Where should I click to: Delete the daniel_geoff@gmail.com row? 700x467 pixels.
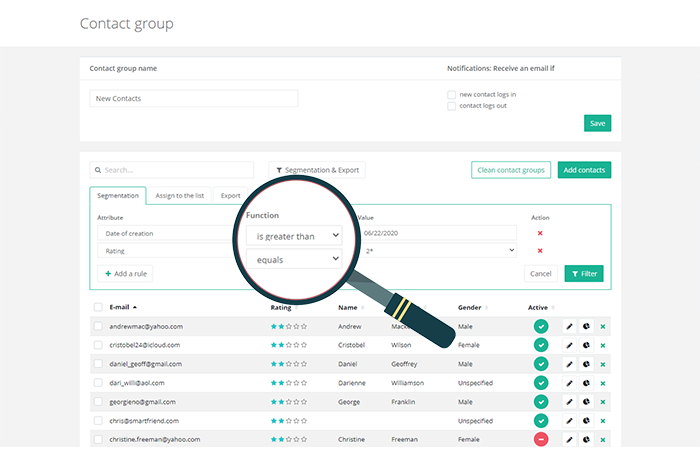[603, 364]
